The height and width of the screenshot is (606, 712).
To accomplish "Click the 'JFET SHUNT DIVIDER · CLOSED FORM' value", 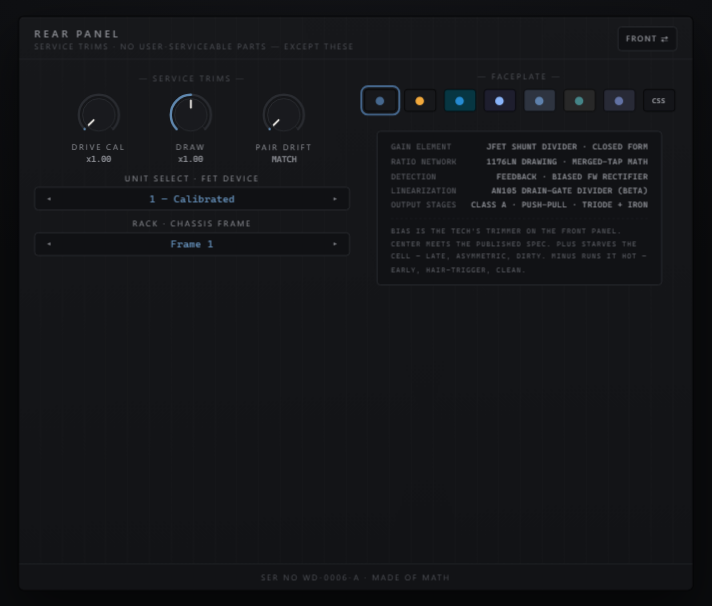I will 567,147.
